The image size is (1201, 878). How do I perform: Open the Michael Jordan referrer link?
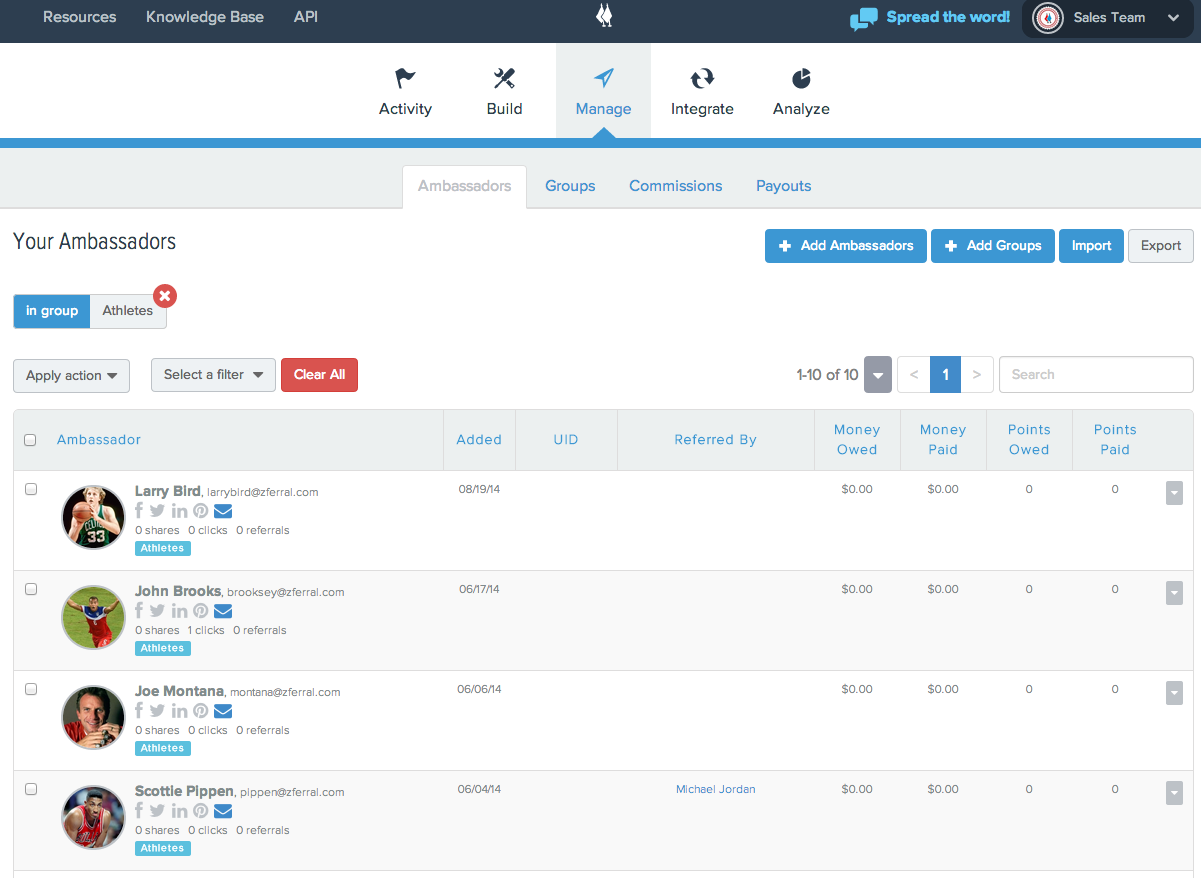pyautogui.click(x=716, y=789)
